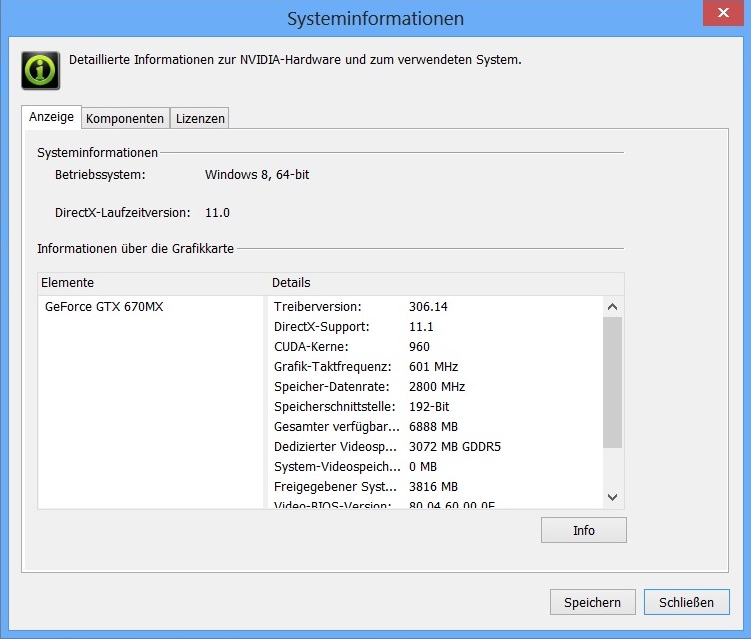The width and height of the screenshot is (751, 639).
Task: Click the DirectX-Support row label
Action: point(321,327)
